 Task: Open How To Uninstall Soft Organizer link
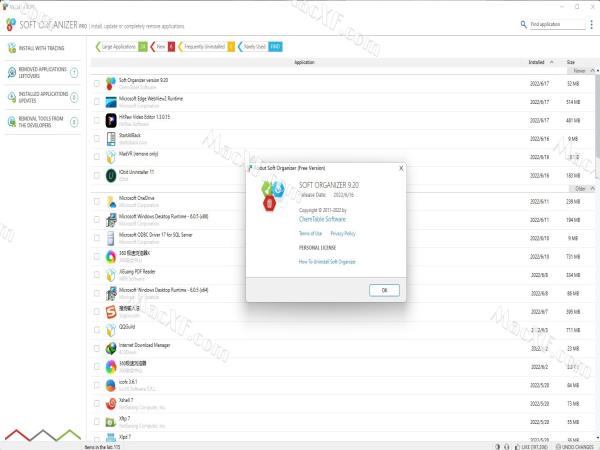pos(327,262)
